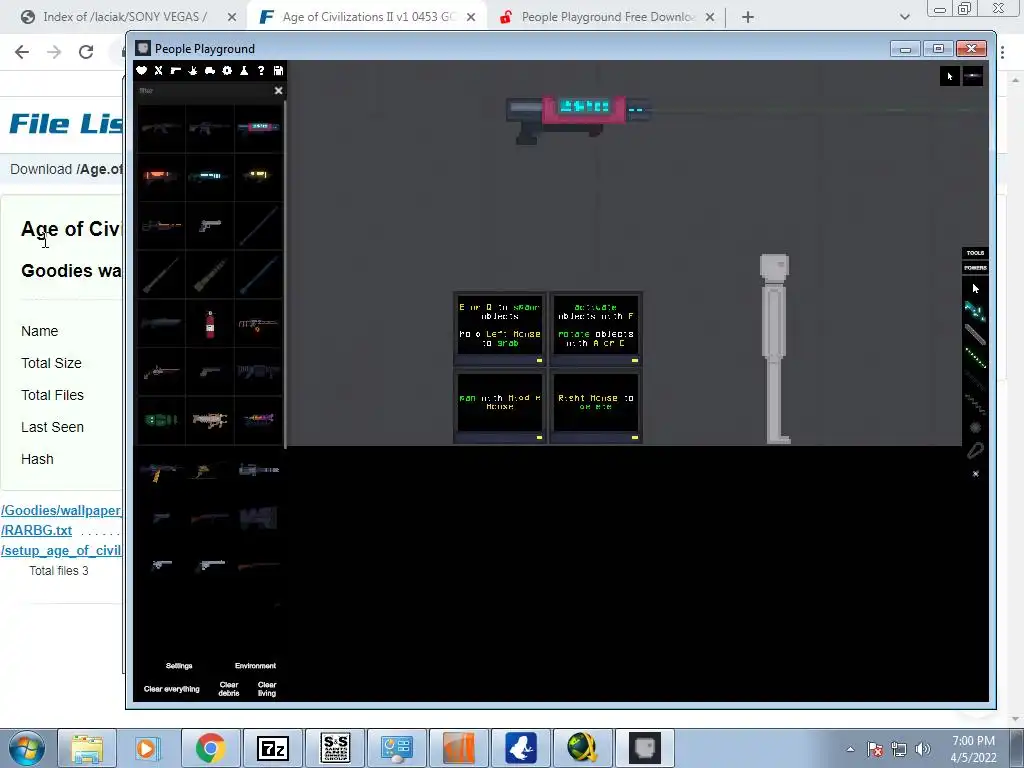This screenshot has height=768, width=1024.
Task: Open the /Goodies/wallpaper link
Action: (61, 510)
